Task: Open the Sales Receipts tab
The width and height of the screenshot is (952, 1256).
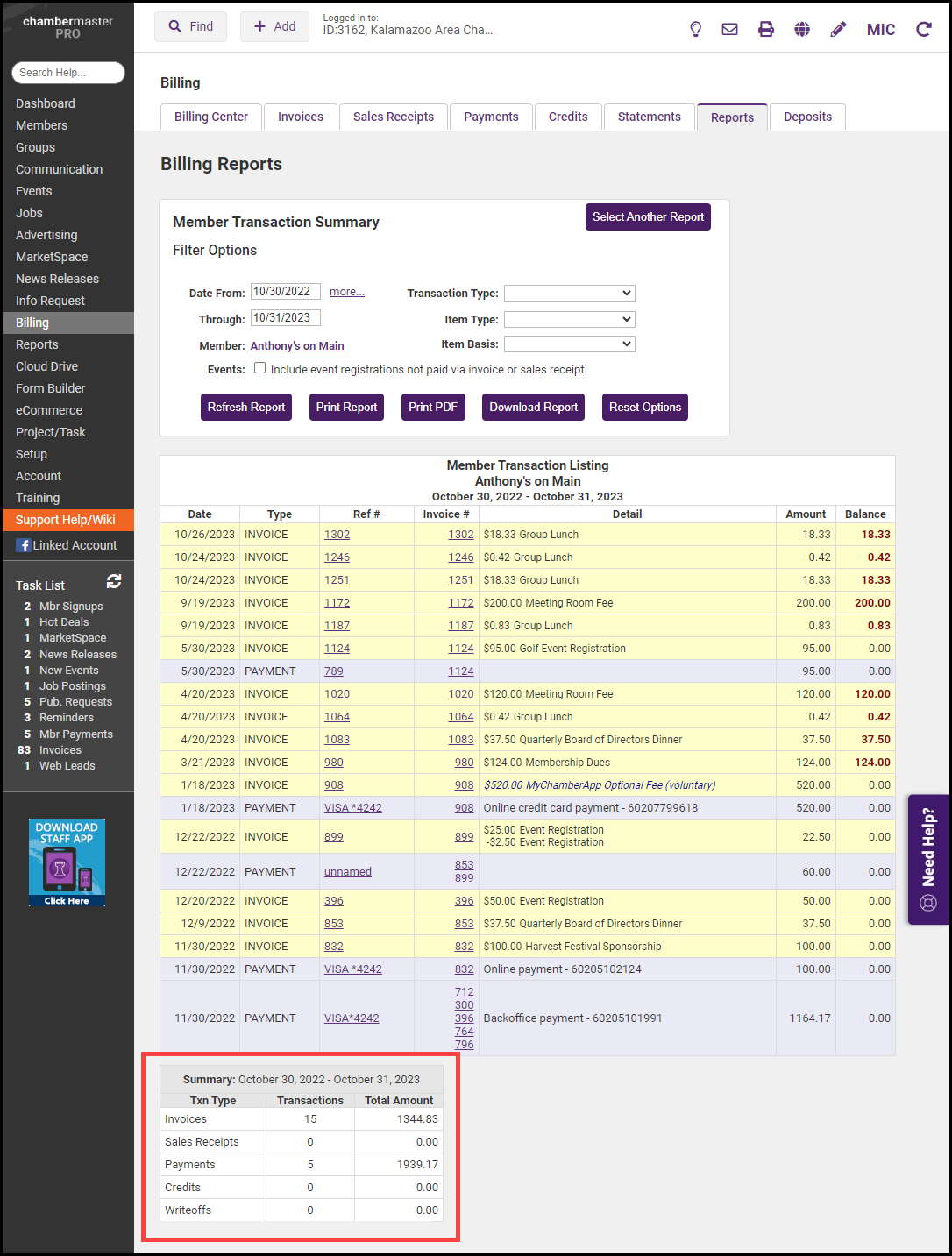Action: point(394,117)
